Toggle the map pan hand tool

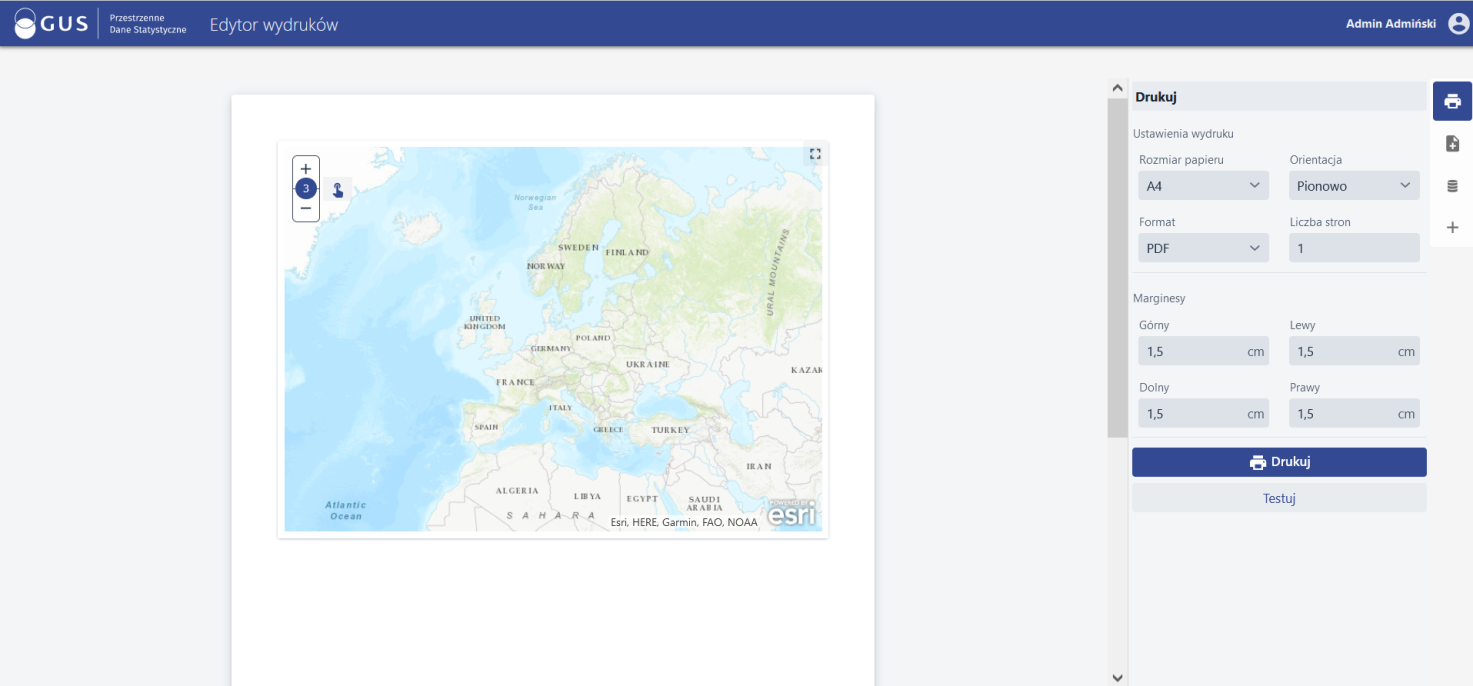pyautogui.click(x=338, y=189)
